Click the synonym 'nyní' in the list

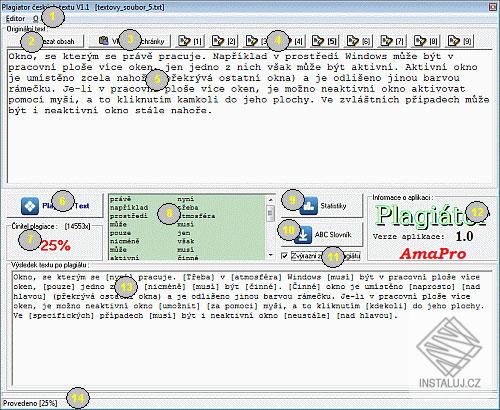(185, 199)
